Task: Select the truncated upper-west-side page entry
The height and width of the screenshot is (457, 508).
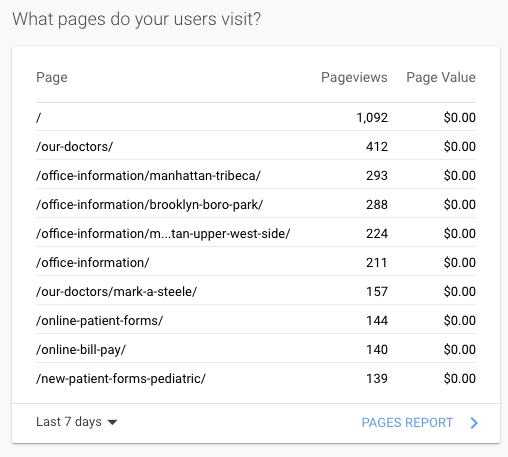Action: [163, 234]
